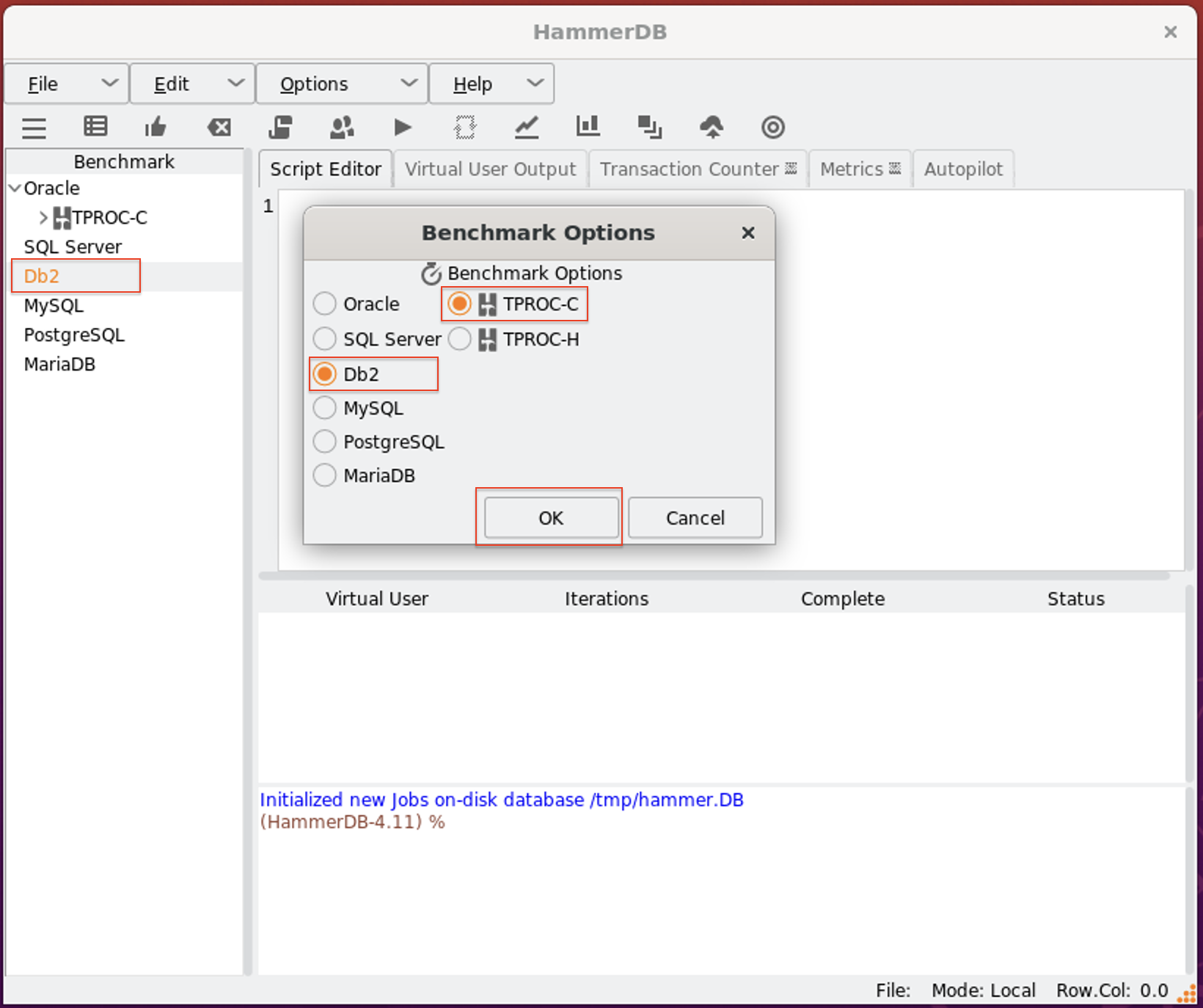The image size is (1203, 1008).
Task: Click the orange dotted icon in the status bar corner
Action: pyautogui.click(x=1187, y=993)
